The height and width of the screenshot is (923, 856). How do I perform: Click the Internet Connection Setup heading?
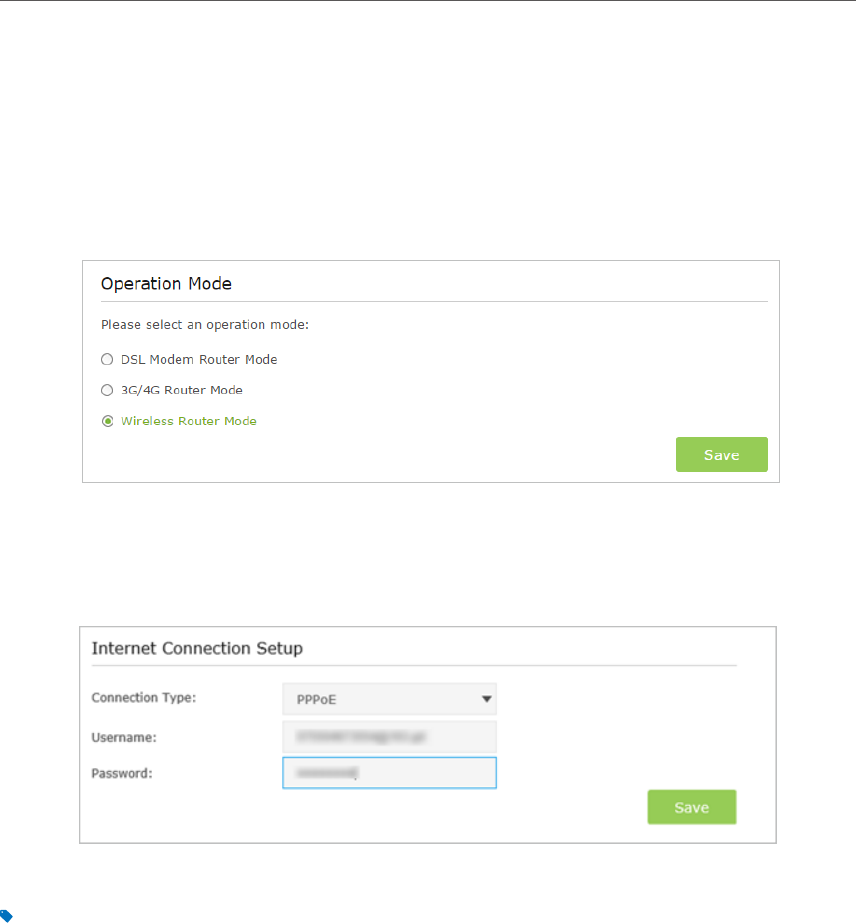[197, 648]
